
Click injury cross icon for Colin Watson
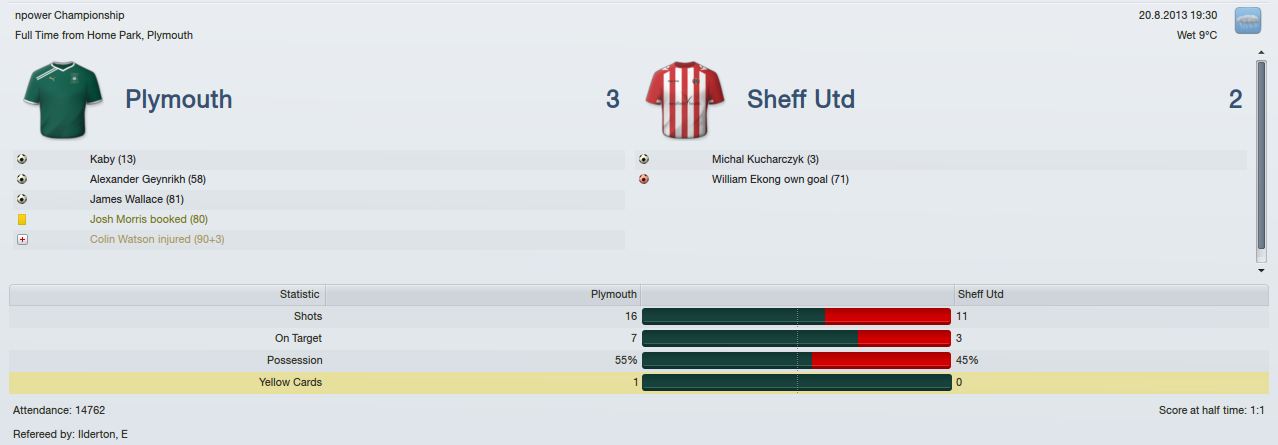tap(22, 239)
